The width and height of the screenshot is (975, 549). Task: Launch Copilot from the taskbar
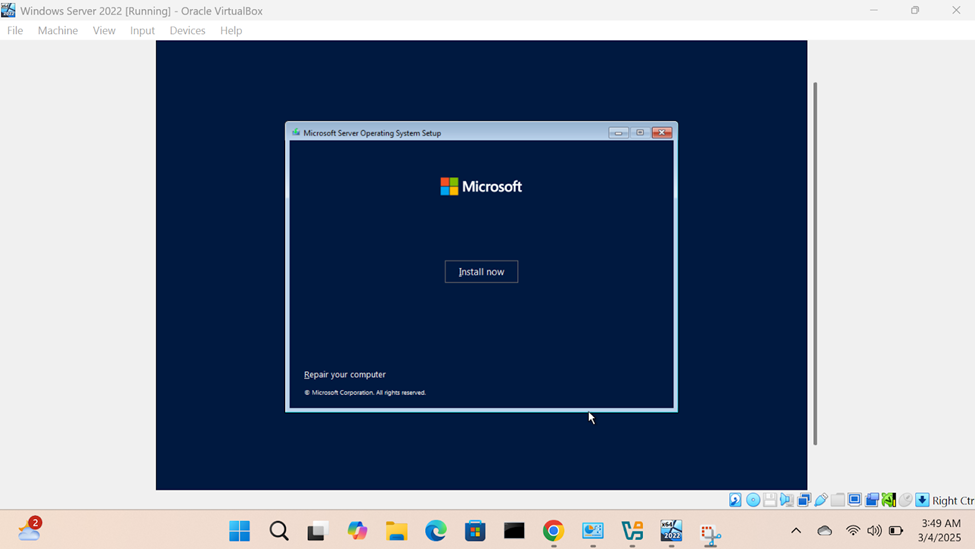pos(357,531)
